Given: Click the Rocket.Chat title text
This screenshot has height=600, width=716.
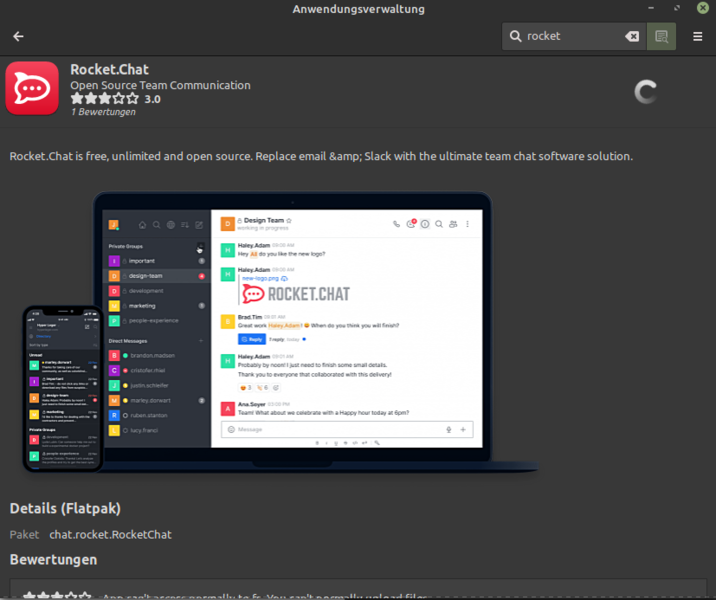Looking at the screenshot, I should pos(110,69).
